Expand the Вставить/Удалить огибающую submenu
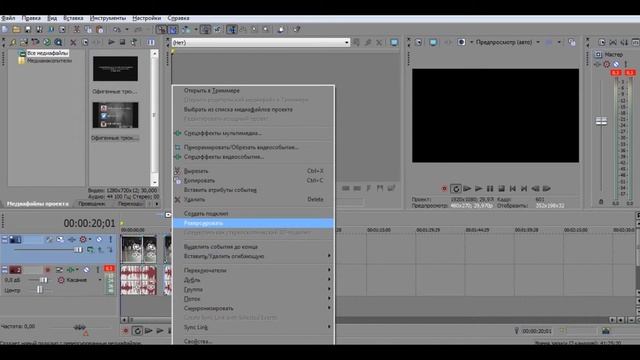640x360 pixels. click(253, 256)
